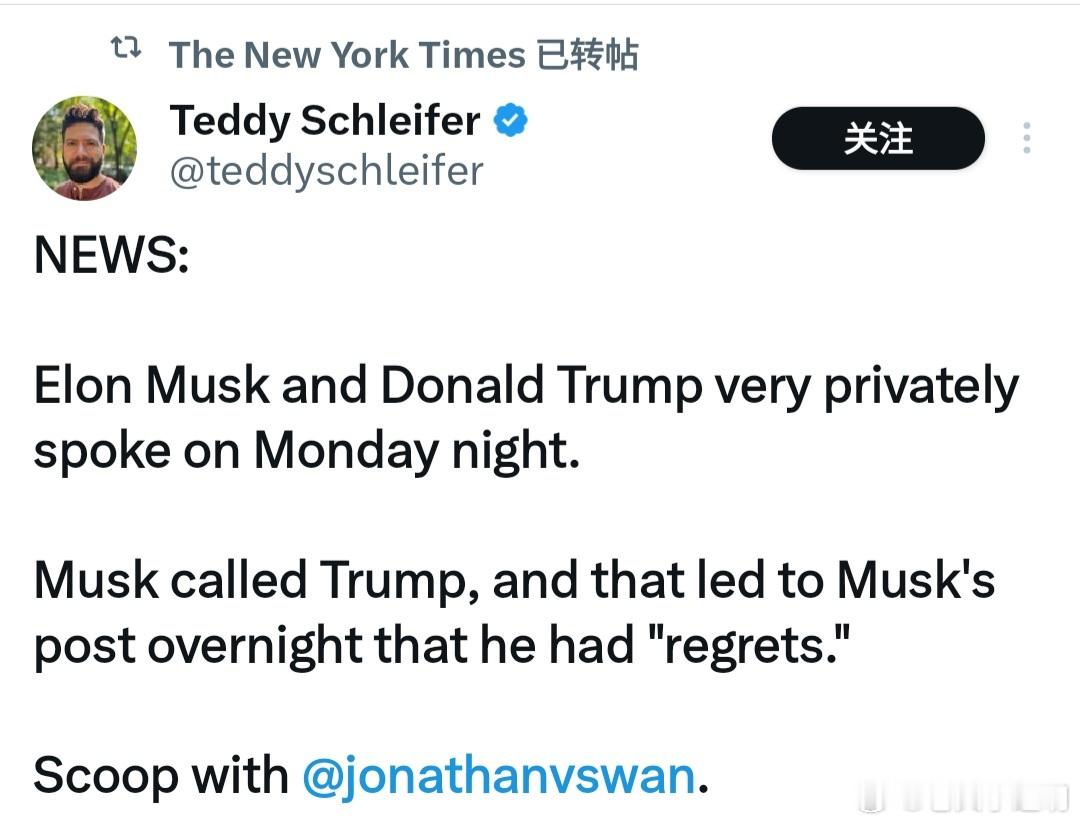This screenshot has width=1080, height=824.
Task: Click the repost arrows icon
Action: point(126,48)
